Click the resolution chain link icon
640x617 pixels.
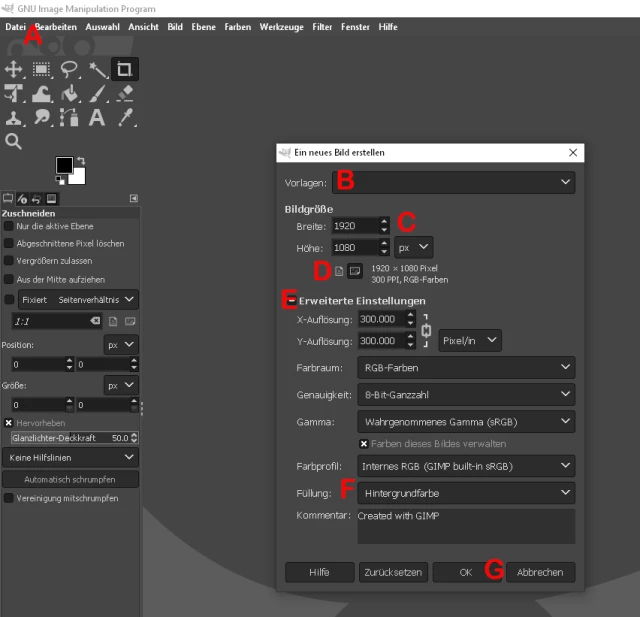(426, 330)
